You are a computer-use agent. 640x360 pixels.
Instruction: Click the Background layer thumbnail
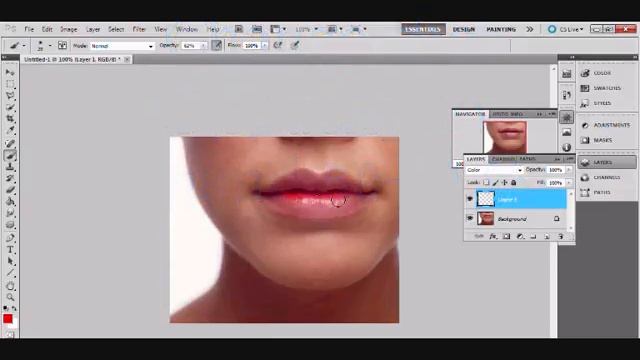click(485, 218)
